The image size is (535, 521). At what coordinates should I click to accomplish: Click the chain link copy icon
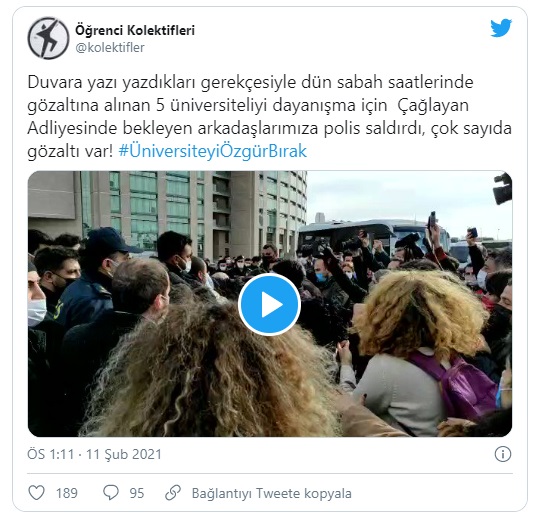tap(173, 493)
